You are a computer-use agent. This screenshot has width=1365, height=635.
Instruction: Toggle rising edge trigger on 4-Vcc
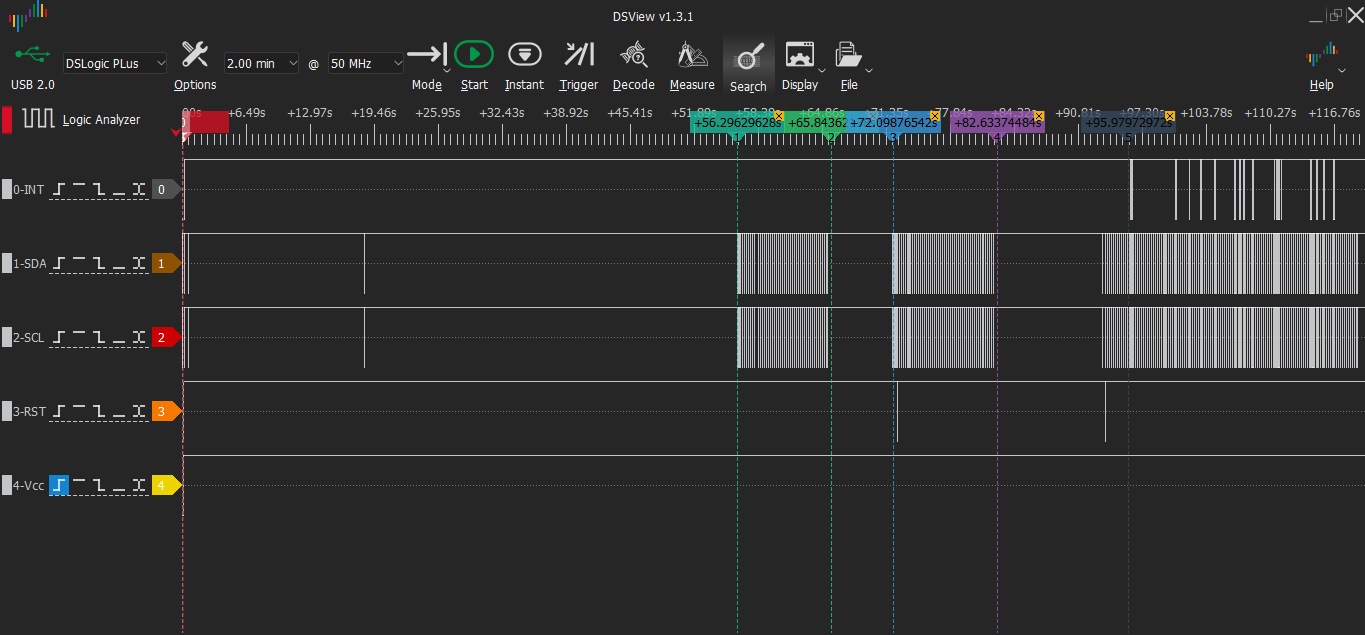point(59,486)
